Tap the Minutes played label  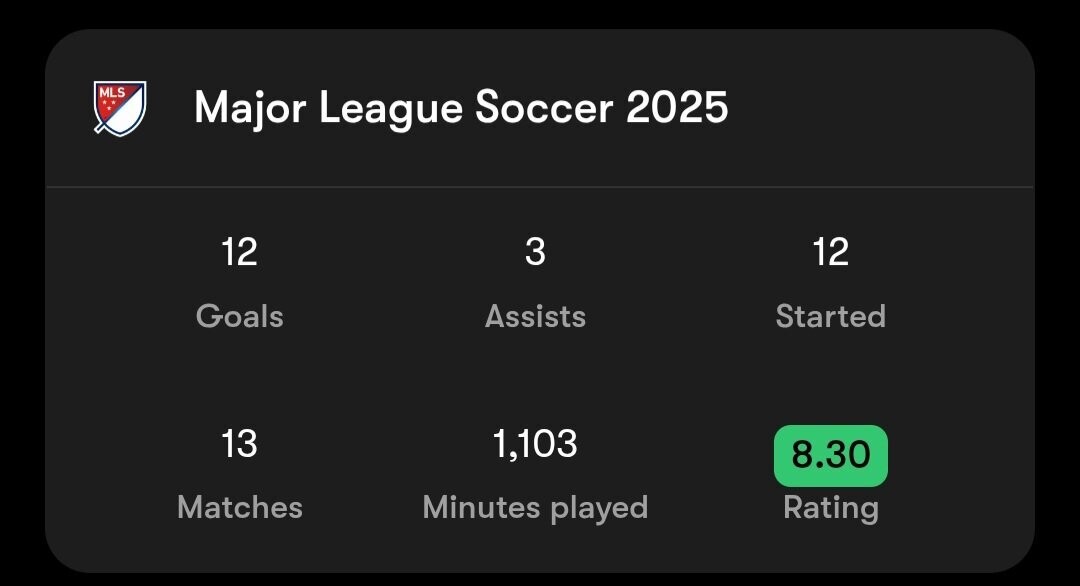click(535, 507)
